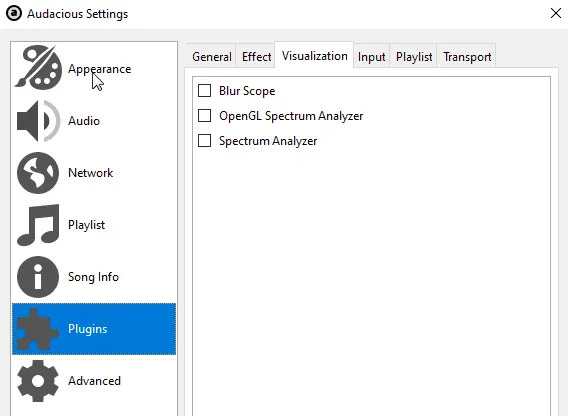Select the Audio speaker icon
The image size is (568, 416).
(38, 121)
